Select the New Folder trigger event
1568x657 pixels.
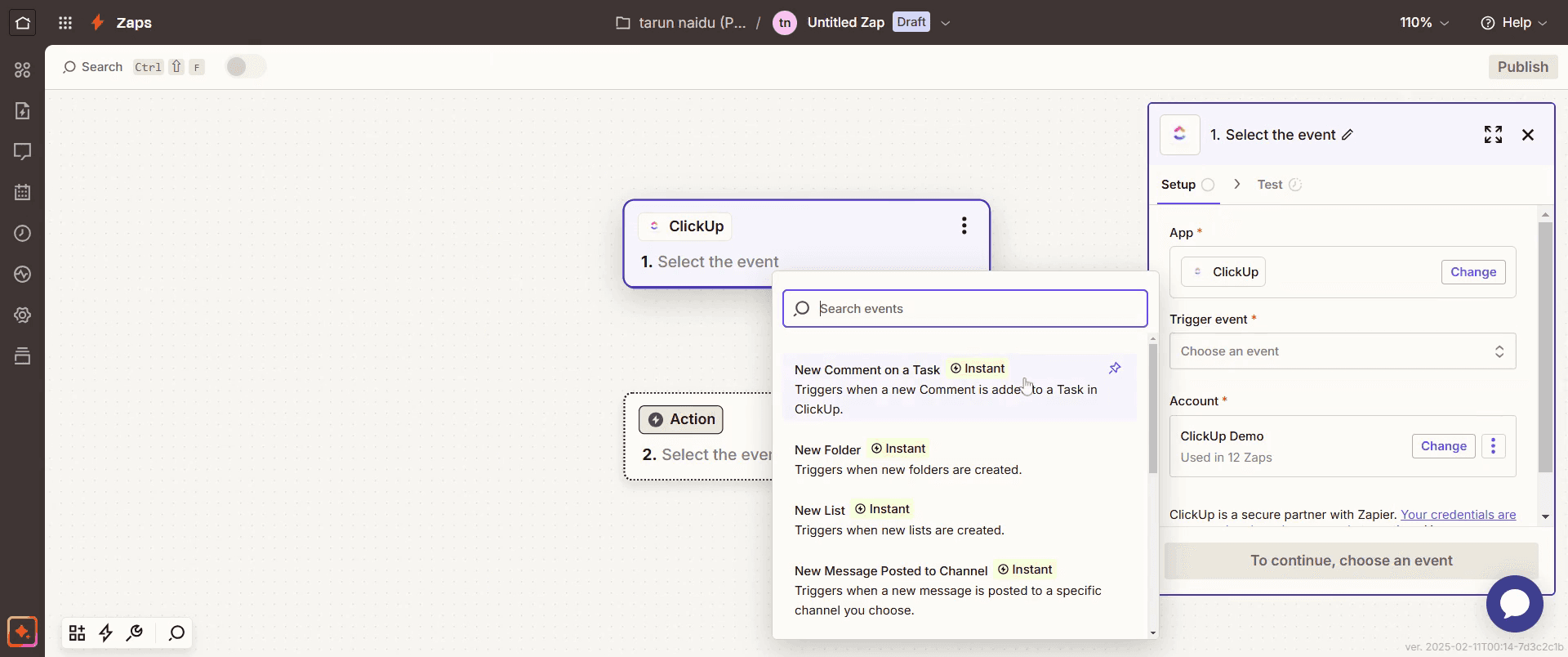click(x=959, y=459)
